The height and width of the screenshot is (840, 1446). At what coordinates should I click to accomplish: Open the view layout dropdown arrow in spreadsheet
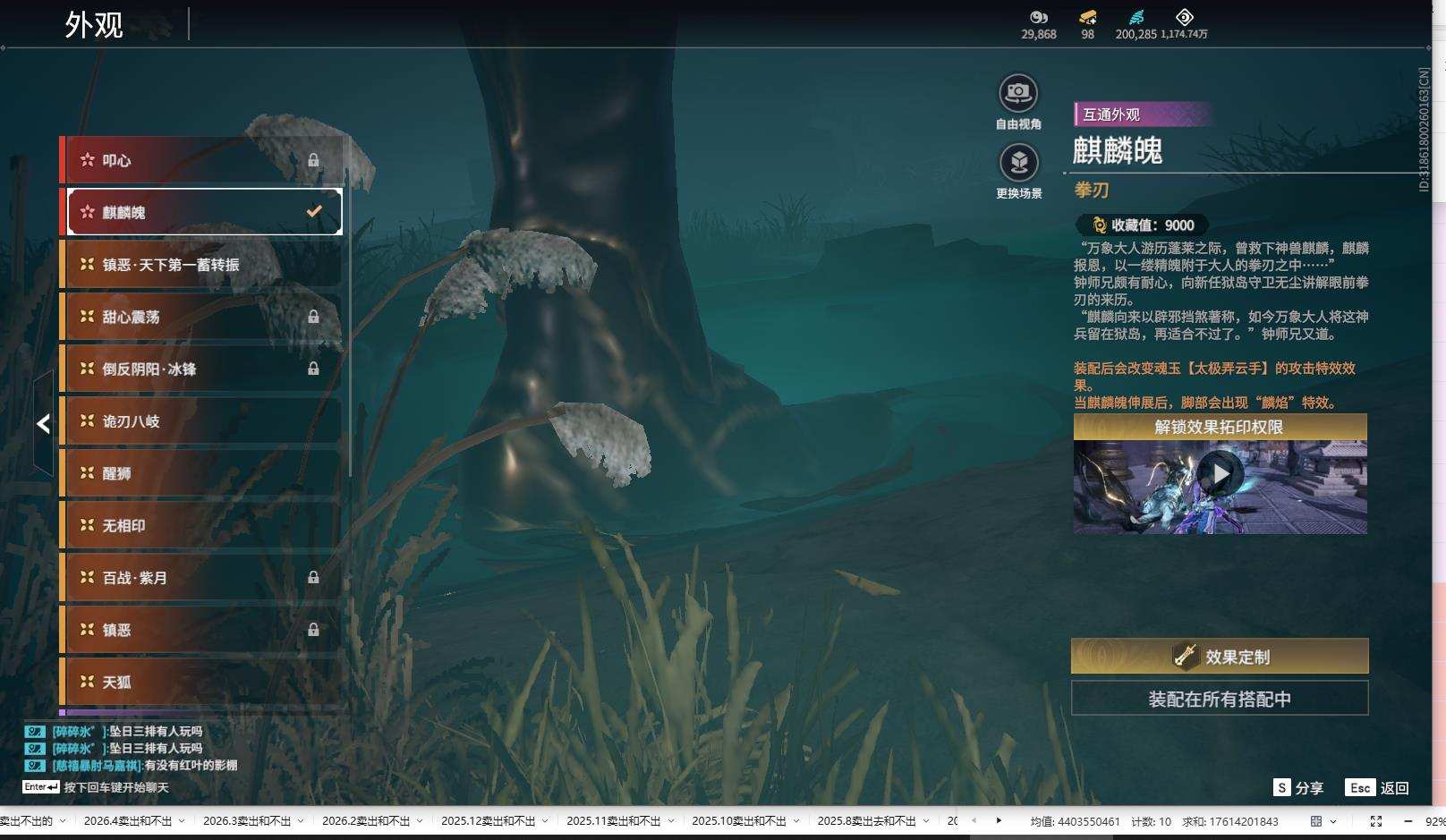tap(1333, 821)
